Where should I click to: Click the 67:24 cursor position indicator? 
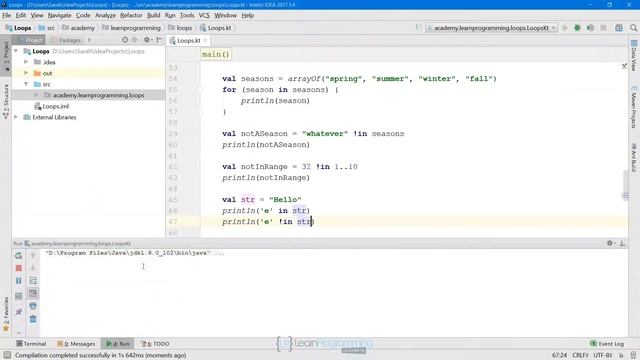(x=560, y=355)
